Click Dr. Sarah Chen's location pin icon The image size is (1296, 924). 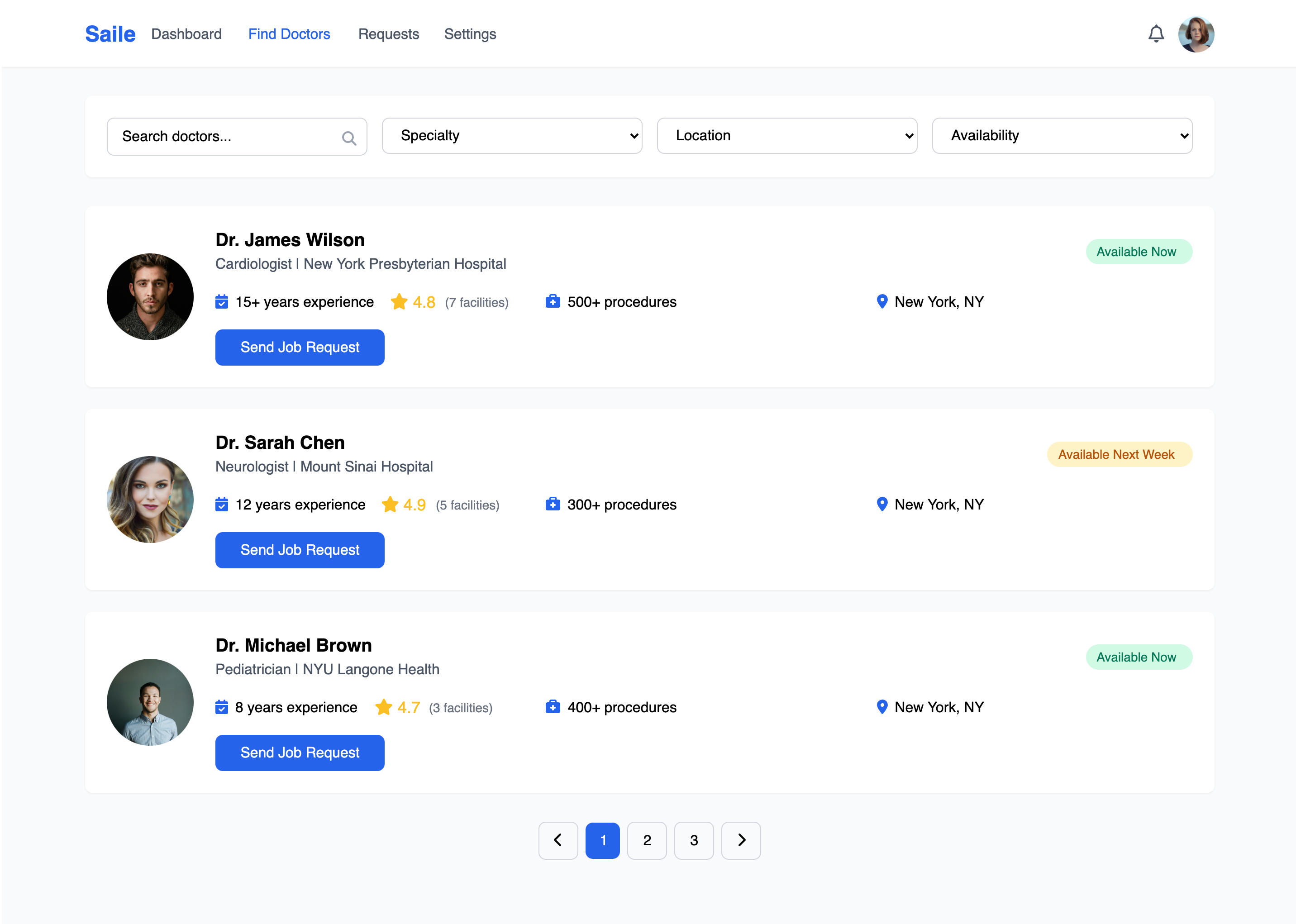[x=882, y=504]
